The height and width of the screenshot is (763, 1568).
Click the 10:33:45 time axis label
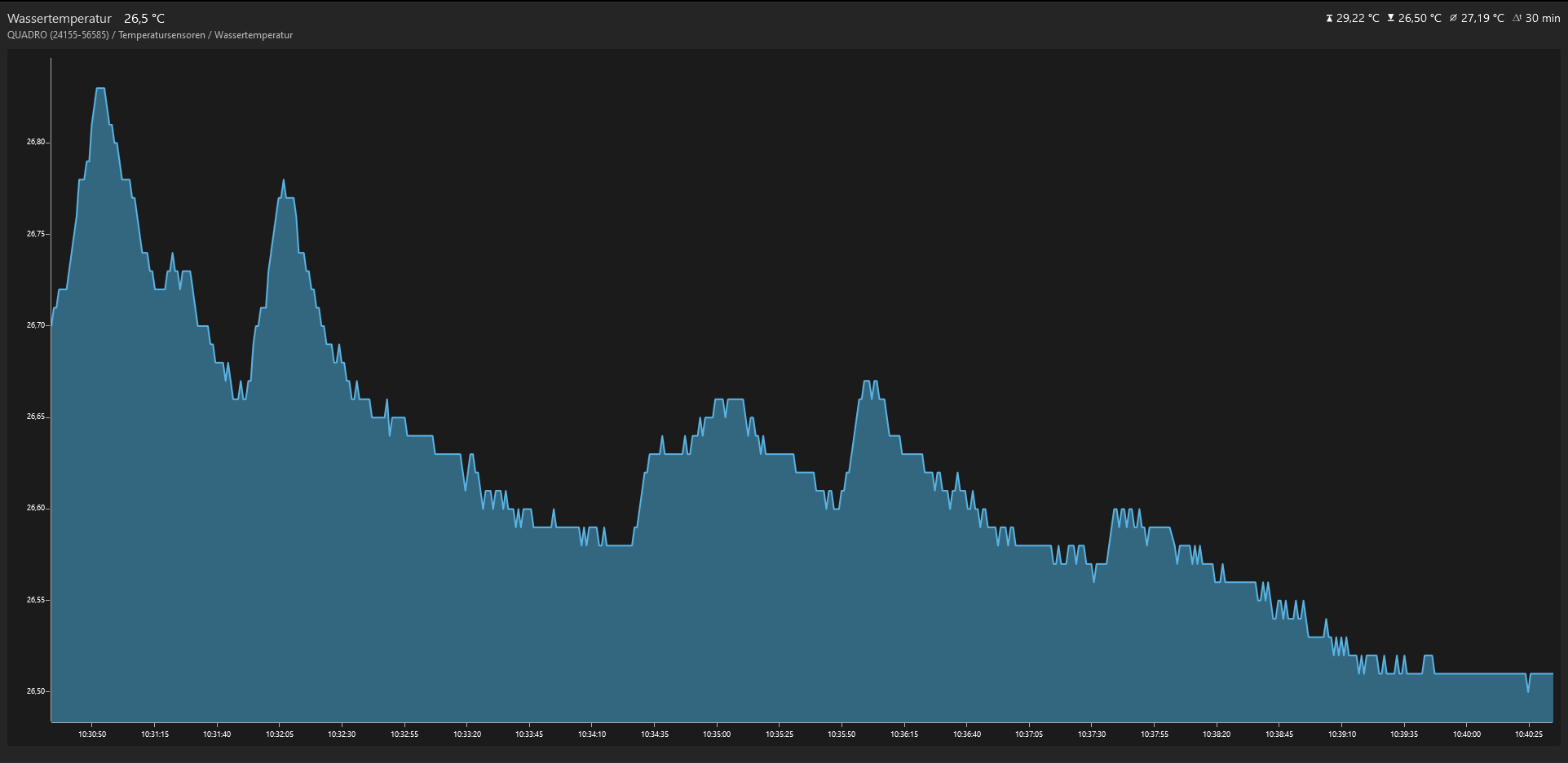tap(529, 734)
